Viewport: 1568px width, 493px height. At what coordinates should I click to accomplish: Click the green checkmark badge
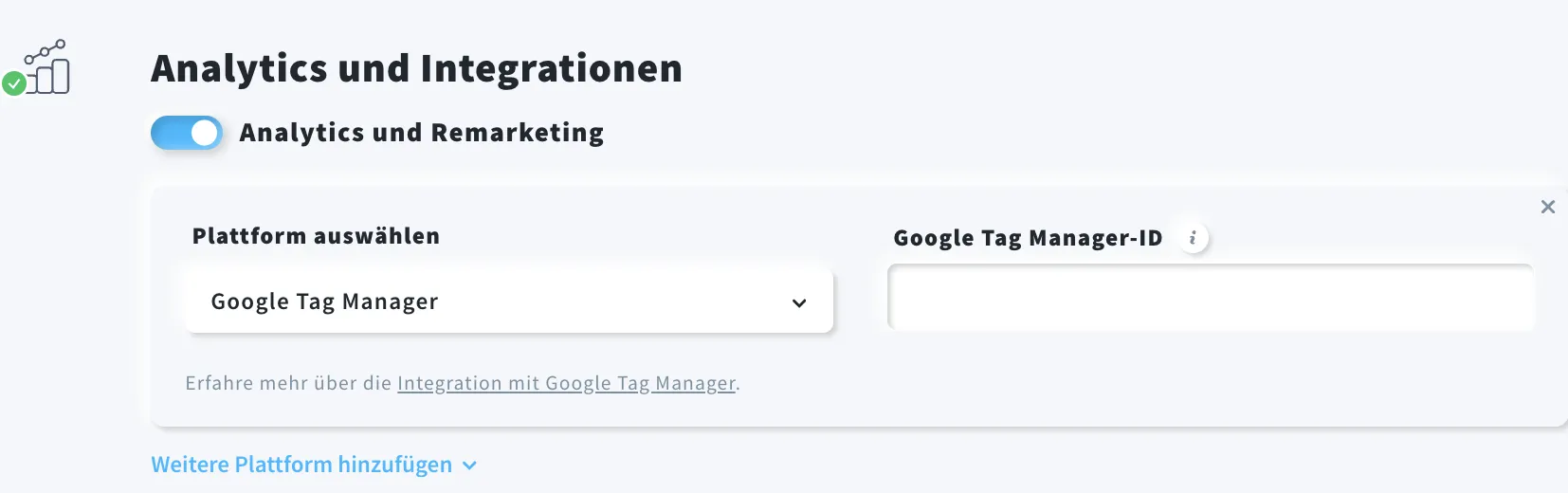[x=13, y=83]
